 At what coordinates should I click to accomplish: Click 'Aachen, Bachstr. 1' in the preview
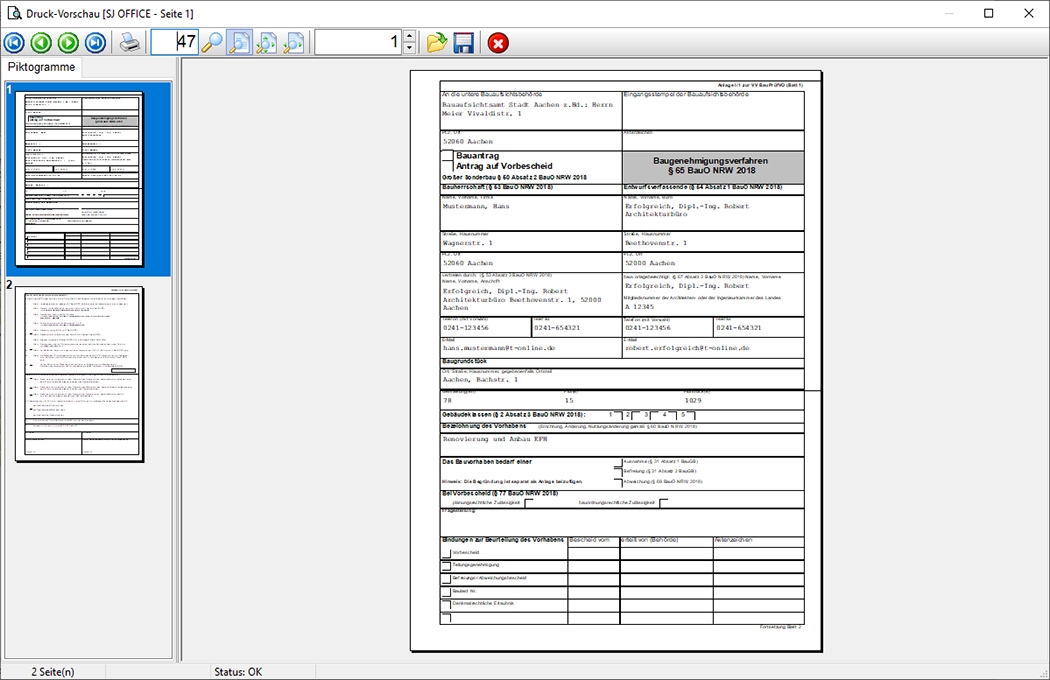pos(480,379)
